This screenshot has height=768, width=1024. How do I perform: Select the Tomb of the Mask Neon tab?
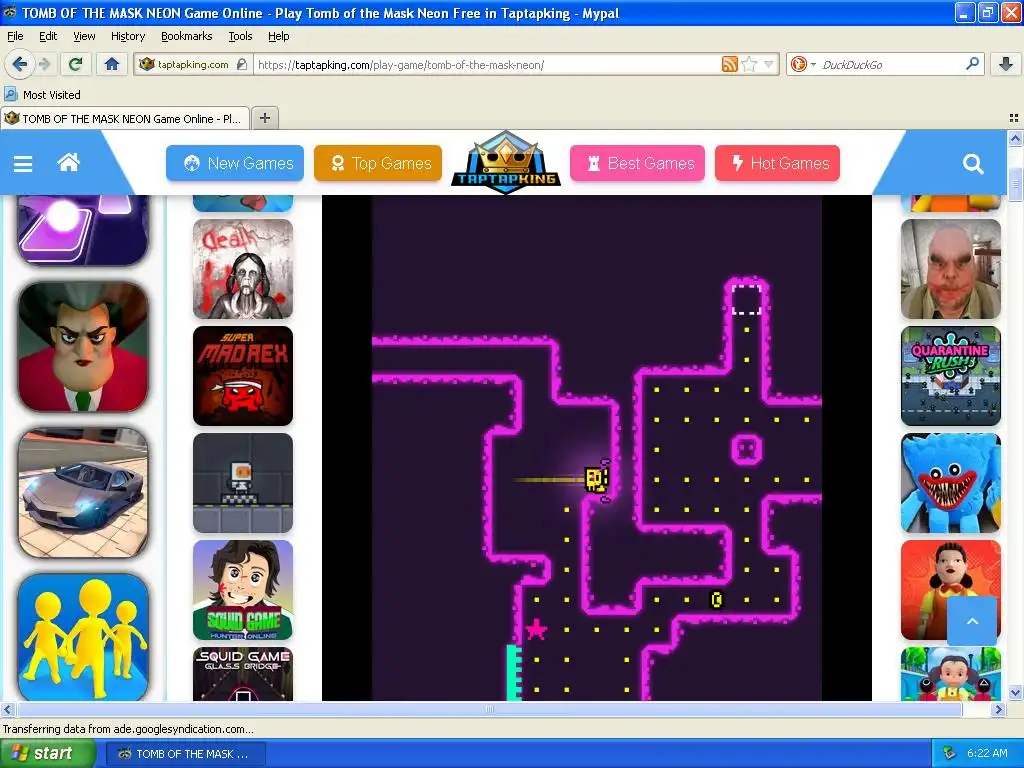tap(124, 119)
